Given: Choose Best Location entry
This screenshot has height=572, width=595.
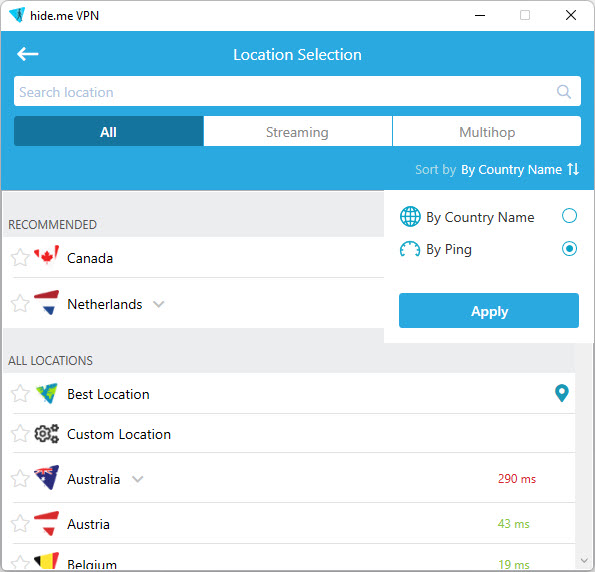Looking at the screenshot, I should pos(289,394).
